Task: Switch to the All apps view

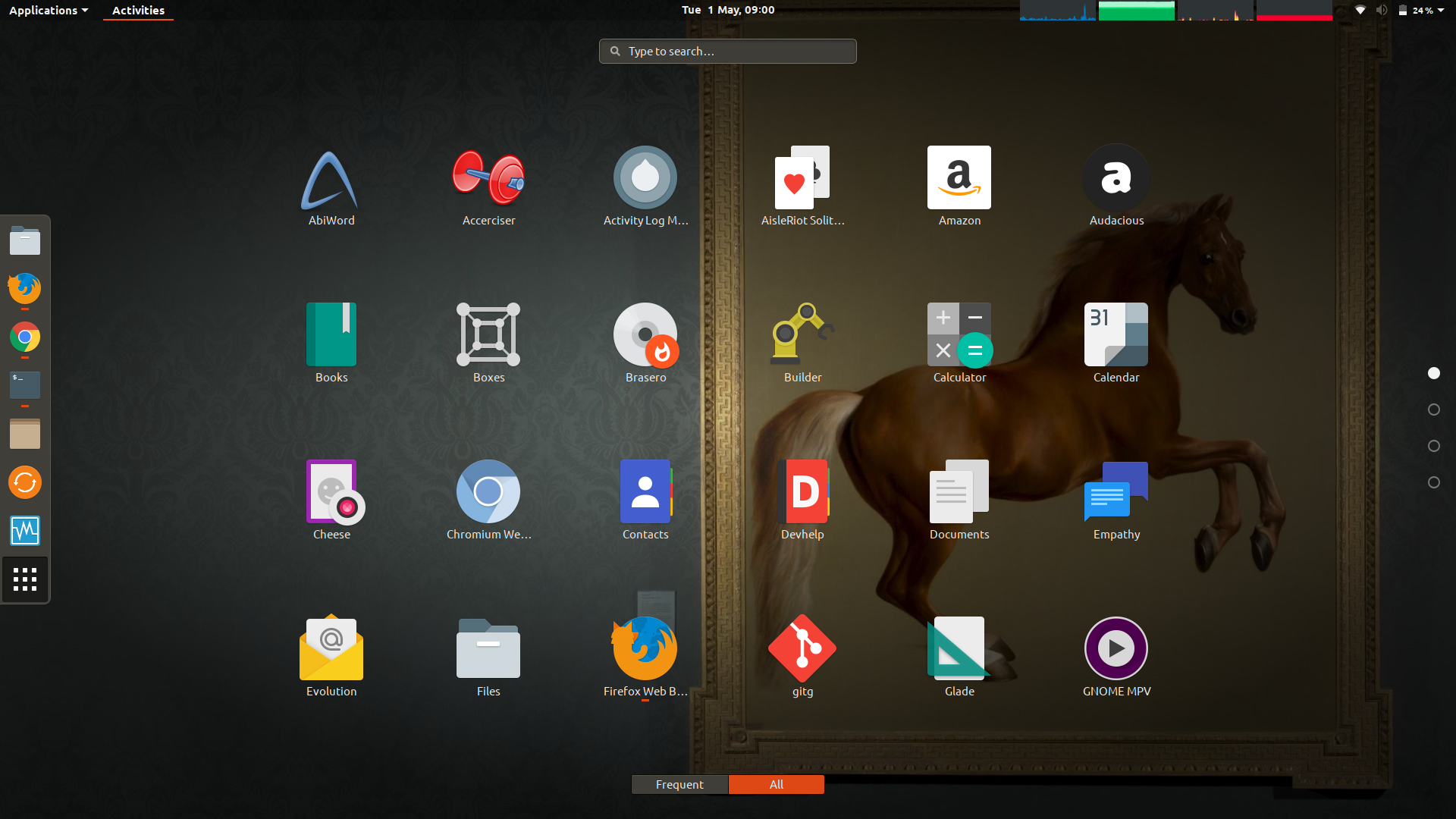Action: click(x=777, y=784)
